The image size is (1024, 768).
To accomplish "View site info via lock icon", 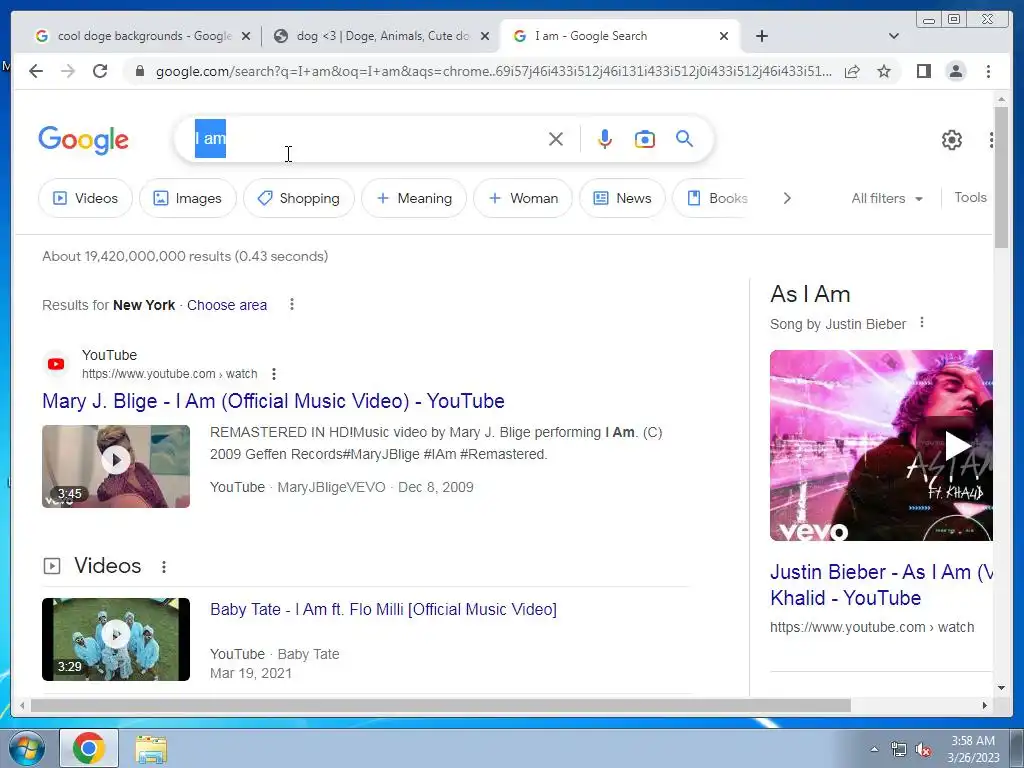I will 139,71.
